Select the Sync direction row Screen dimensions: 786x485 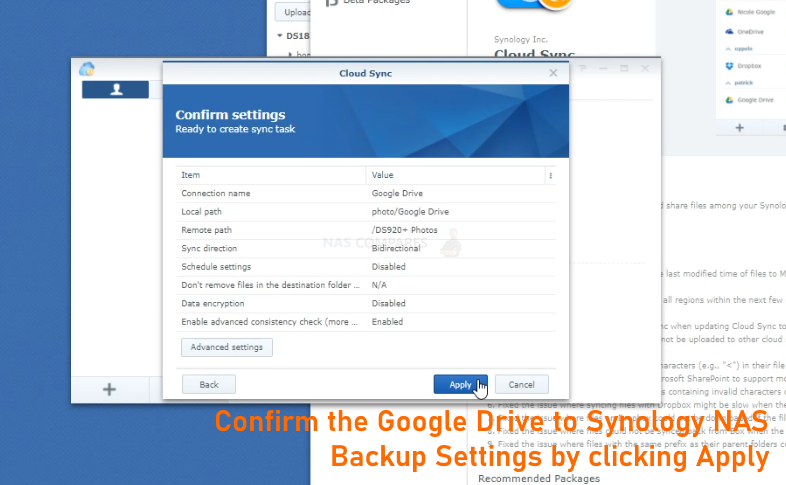point(366,249)
